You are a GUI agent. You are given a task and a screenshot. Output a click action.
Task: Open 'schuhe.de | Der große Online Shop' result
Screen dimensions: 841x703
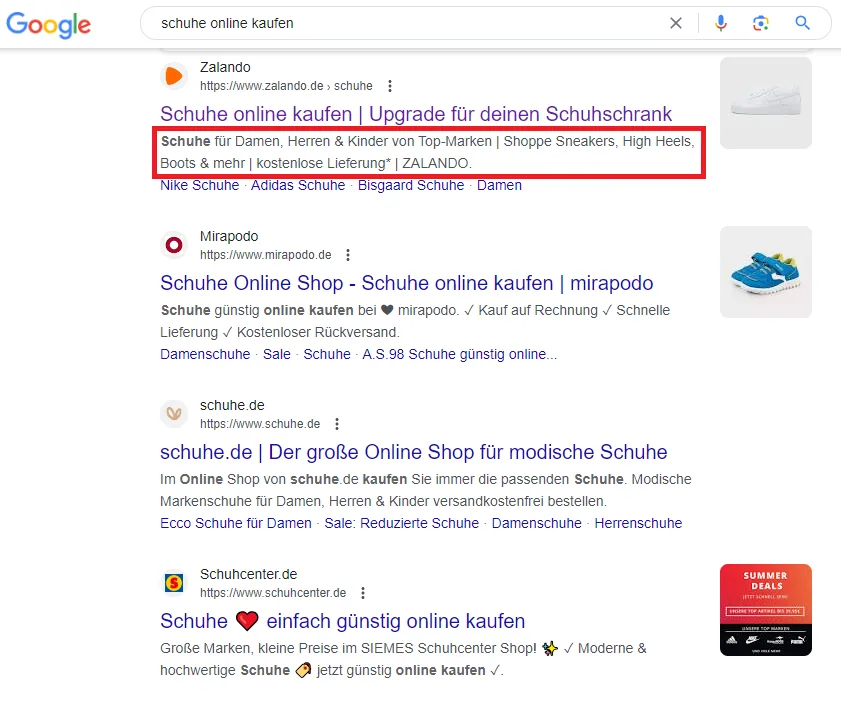point(414,452)
